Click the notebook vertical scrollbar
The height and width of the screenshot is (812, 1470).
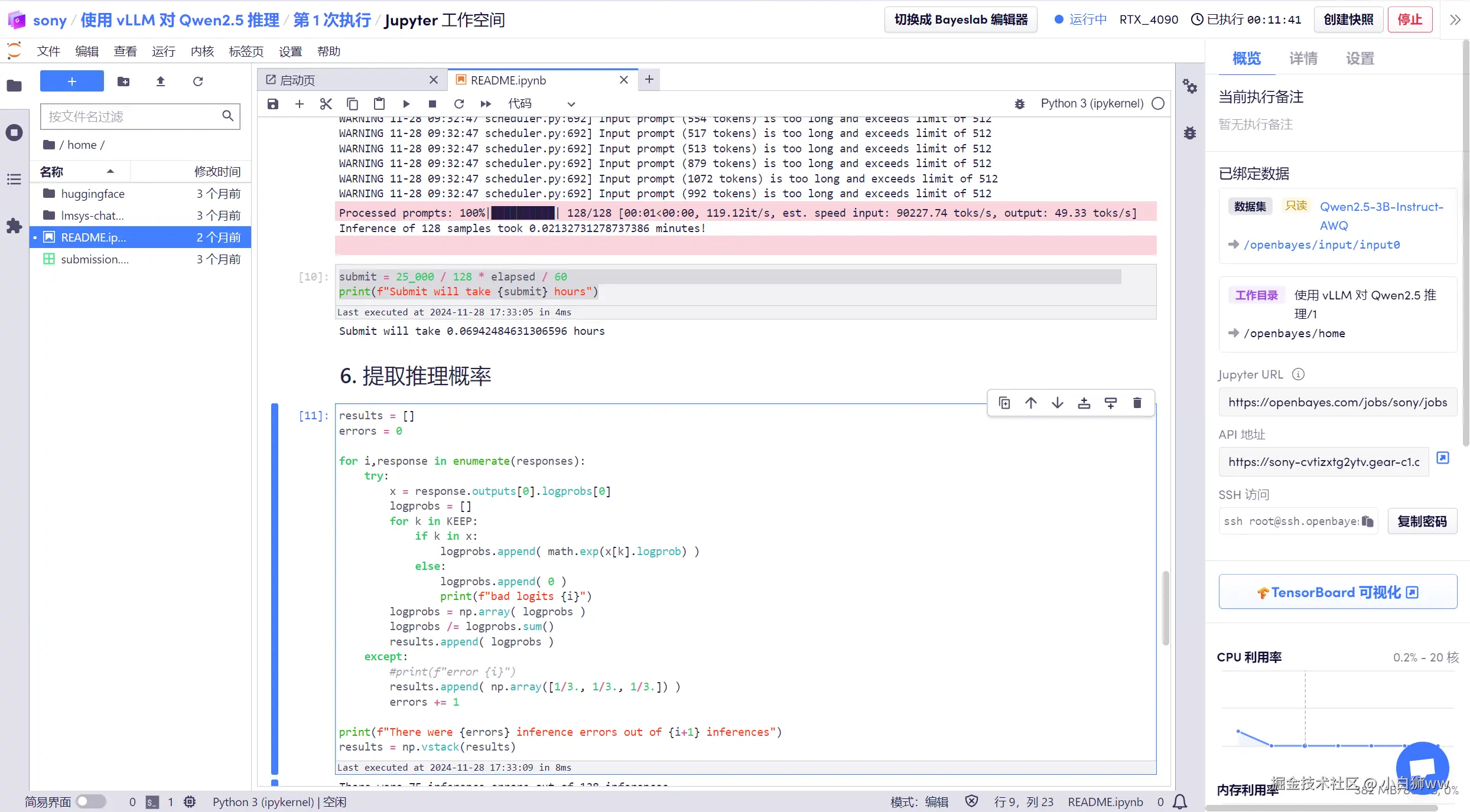coord(1166,608)
